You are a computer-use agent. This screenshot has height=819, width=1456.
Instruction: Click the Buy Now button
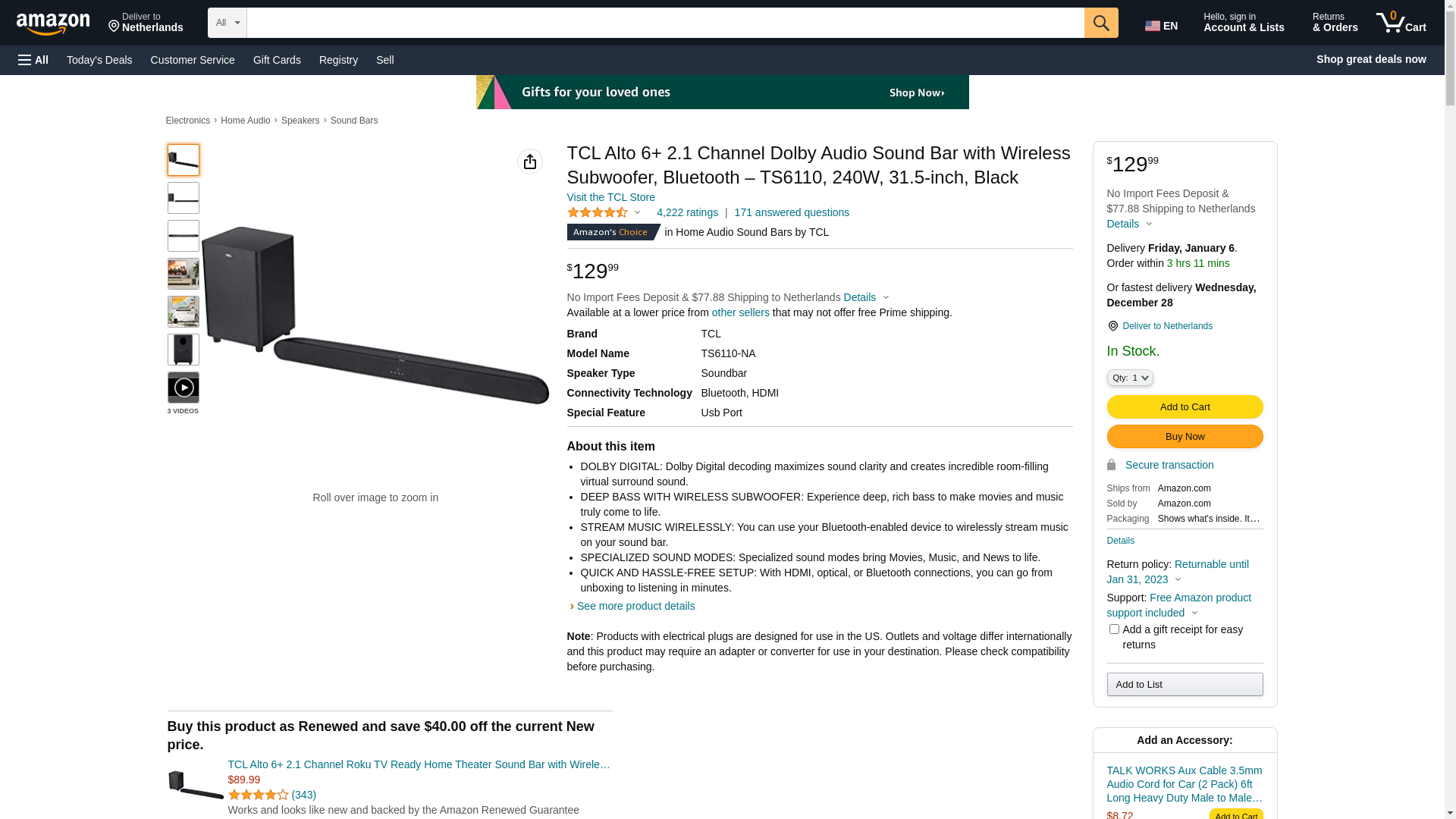[x=1184, y=437]
